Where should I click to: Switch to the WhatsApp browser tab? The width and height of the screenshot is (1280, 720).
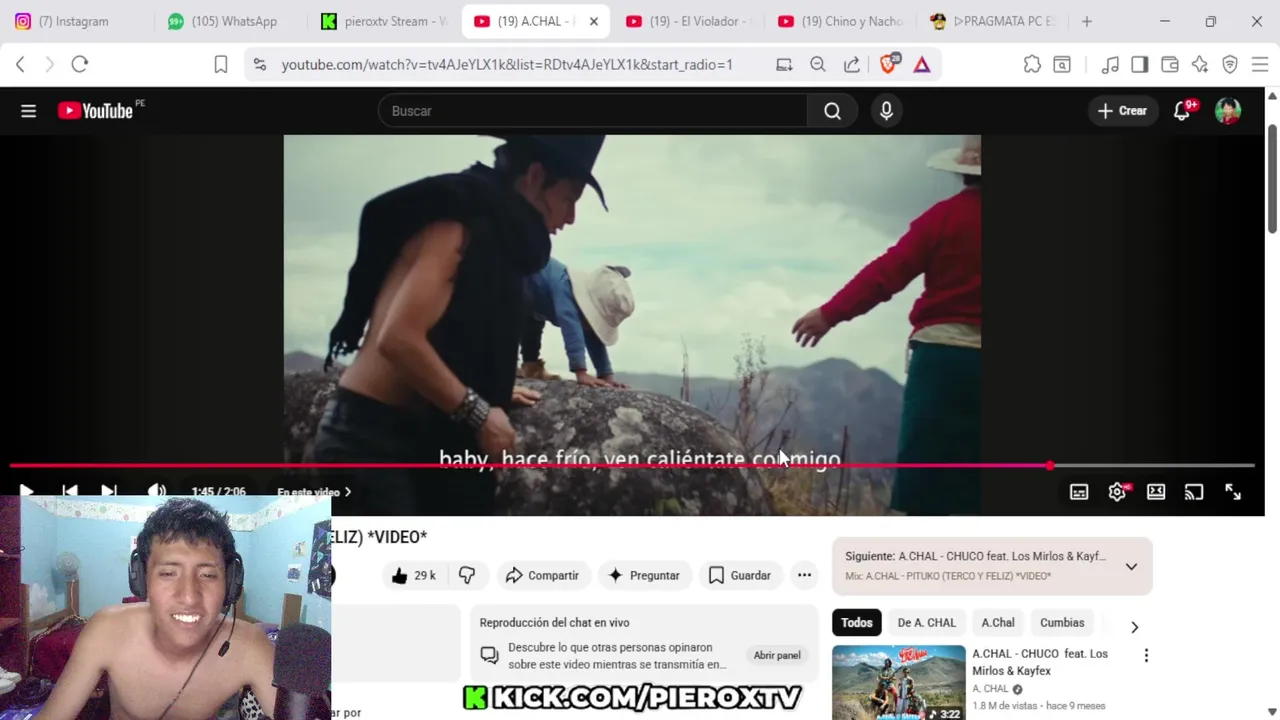(x=232, y=21)
